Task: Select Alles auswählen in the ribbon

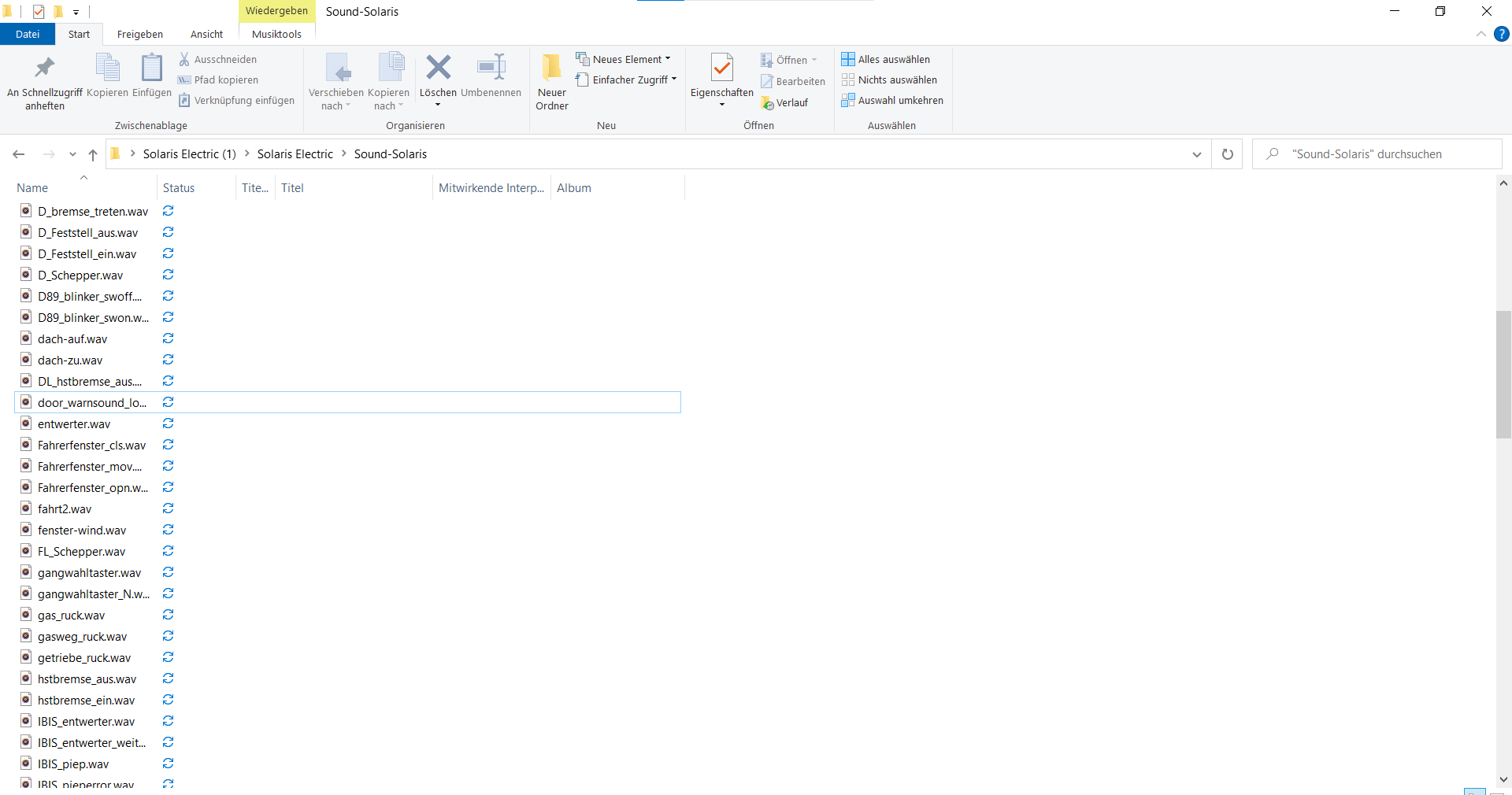Action: point(886,59)
